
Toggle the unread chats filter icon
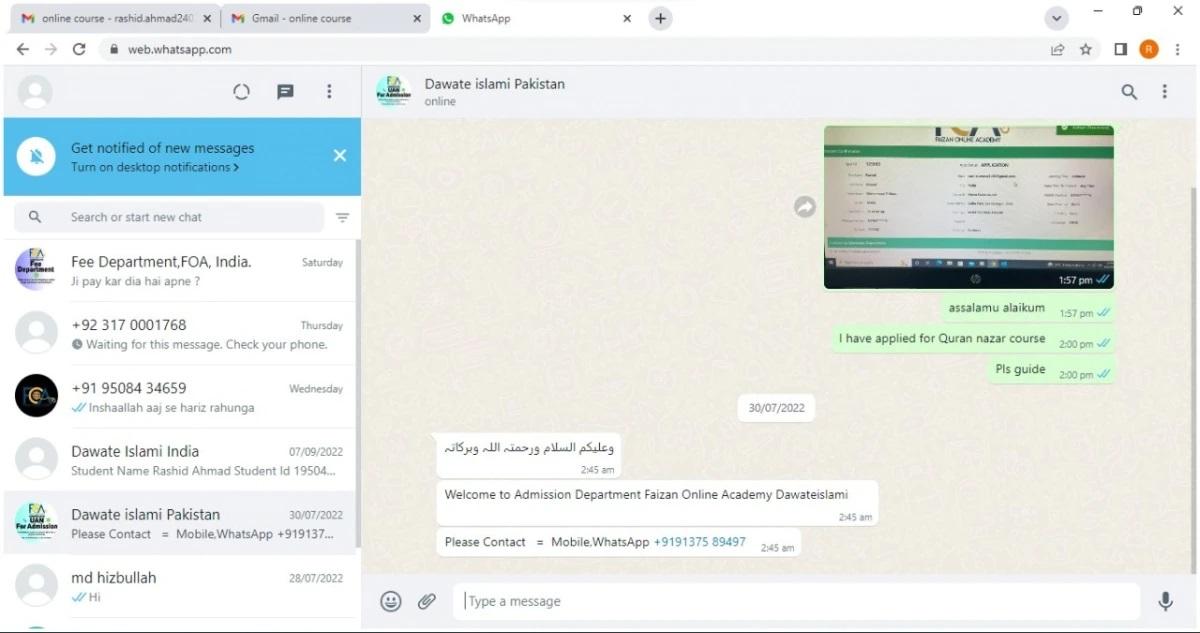pyautogui.click(x=343, y=217)
